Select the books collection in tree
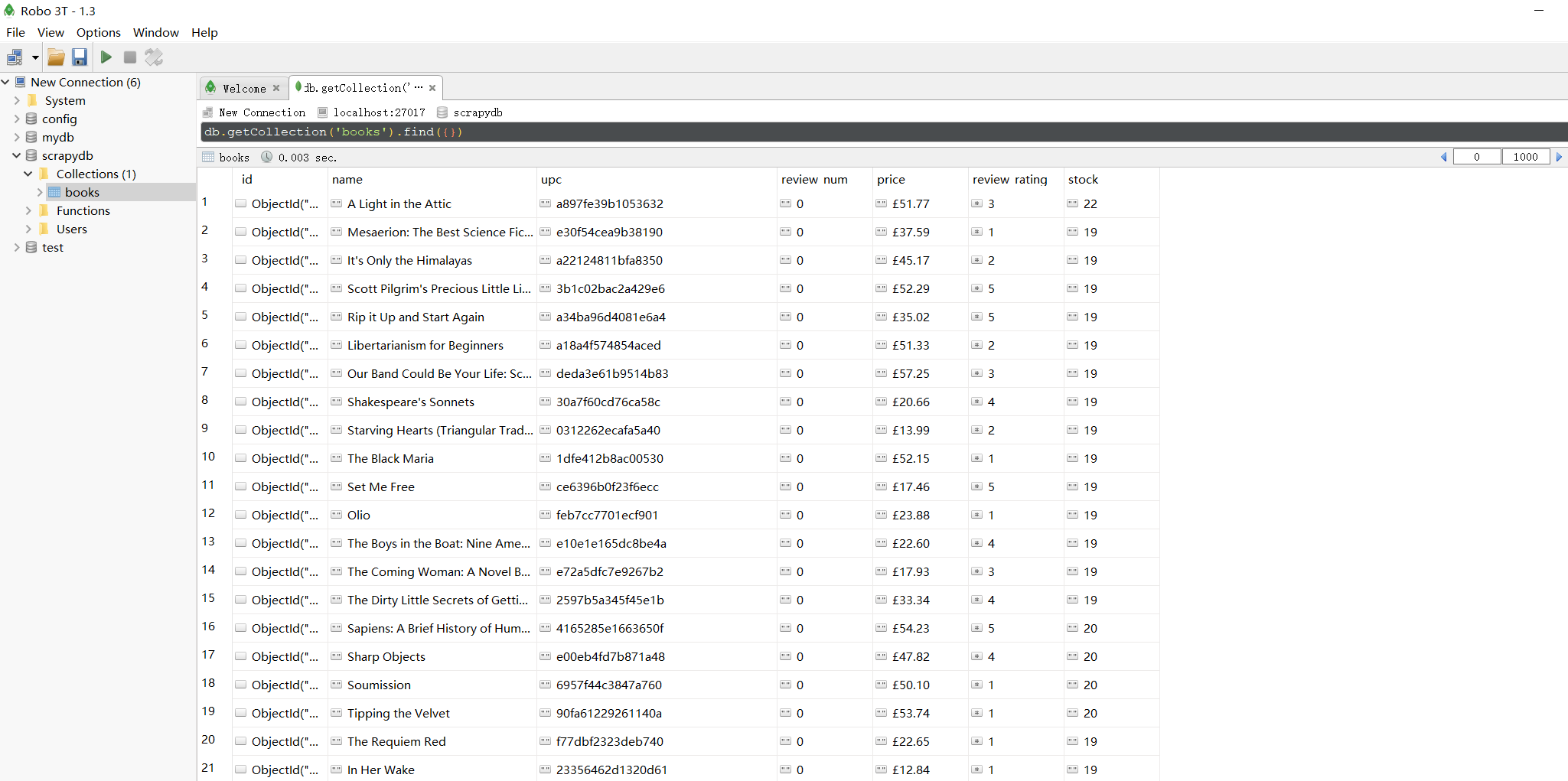Image resolution: width=1568 pixels, height=781 pixels. [82, 192]
